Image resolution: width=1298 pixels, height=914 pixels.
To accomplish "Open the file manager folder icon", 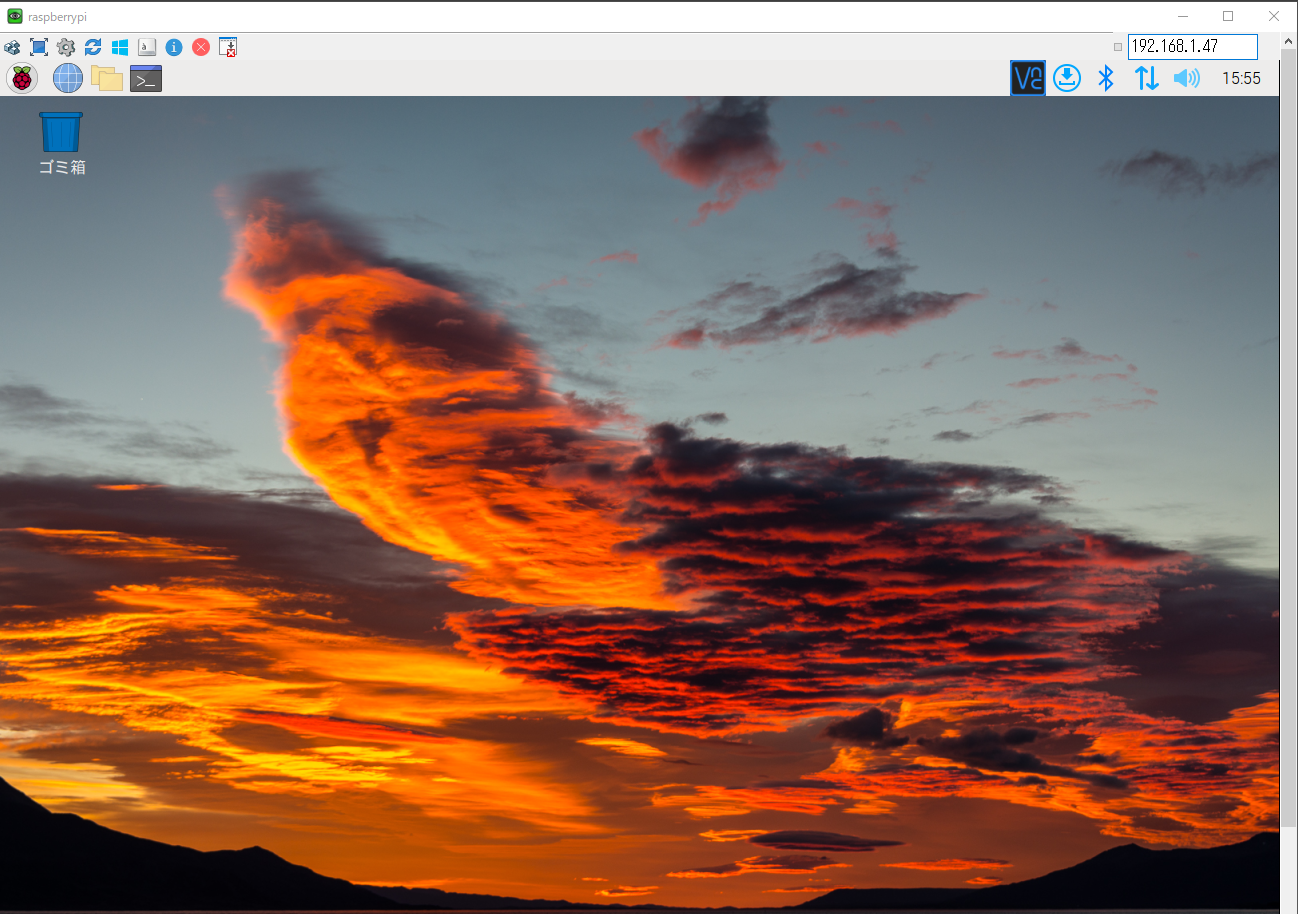I will [x=107, y=78].
